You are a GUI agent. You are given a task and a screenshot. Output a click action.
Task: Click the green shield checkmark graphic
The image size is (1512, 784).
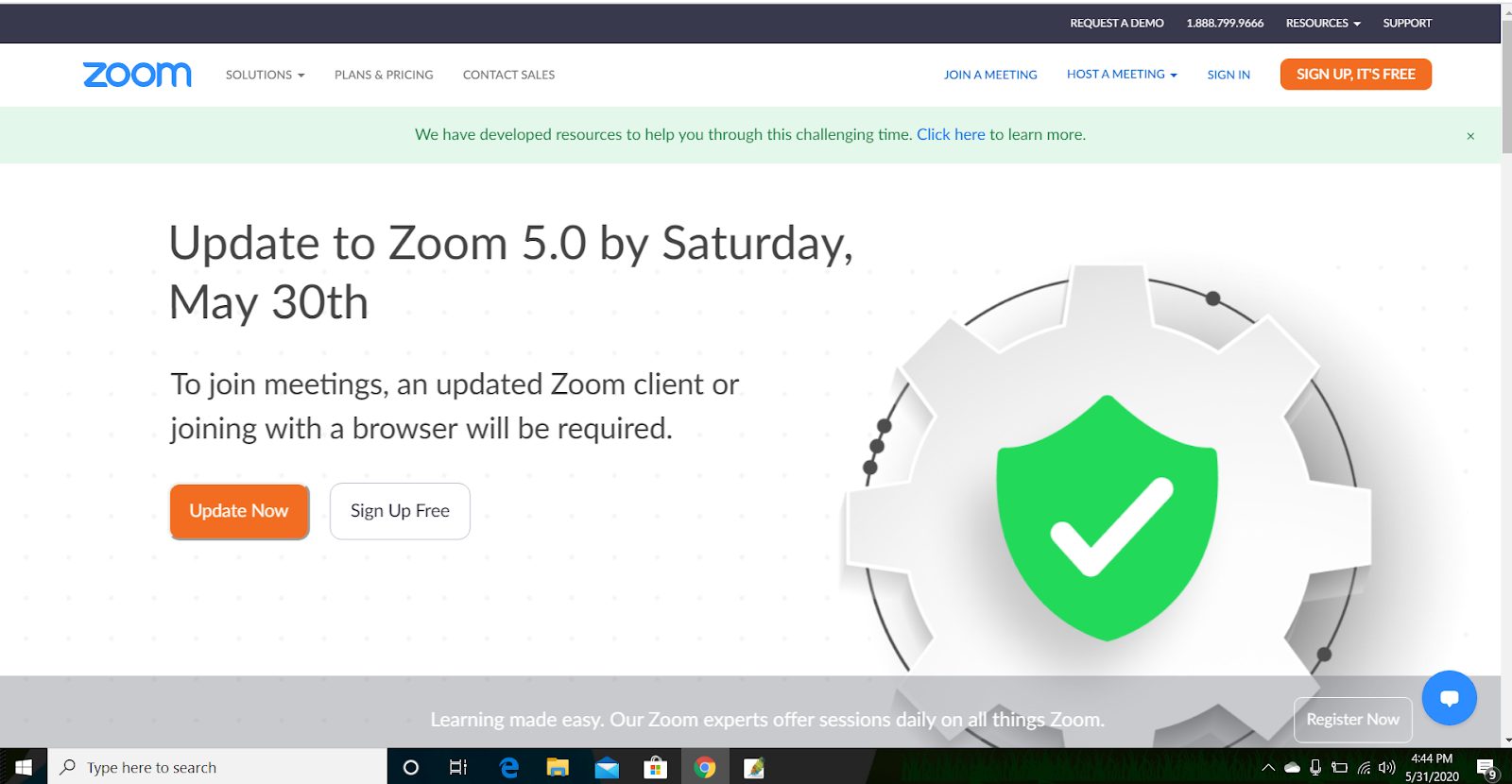coord(1107,518)
